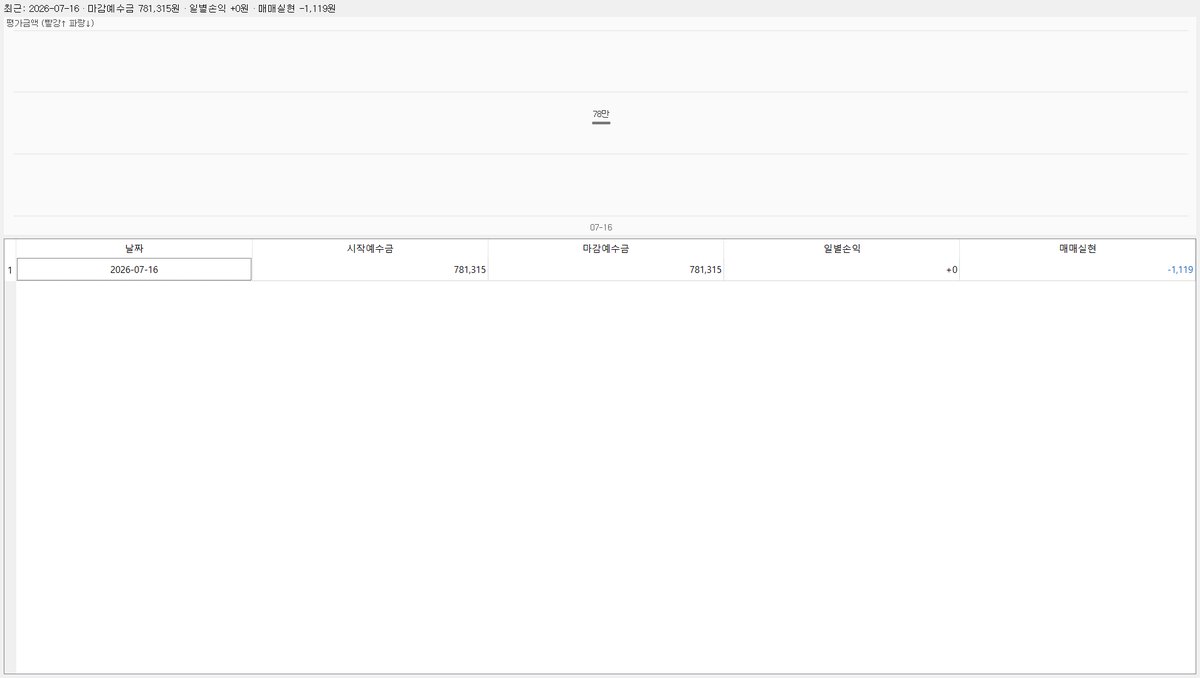This screenshot has width=1200, height=678.
Task: Click 일별손익 +0원 in the summary line
Action: (219, 8)
